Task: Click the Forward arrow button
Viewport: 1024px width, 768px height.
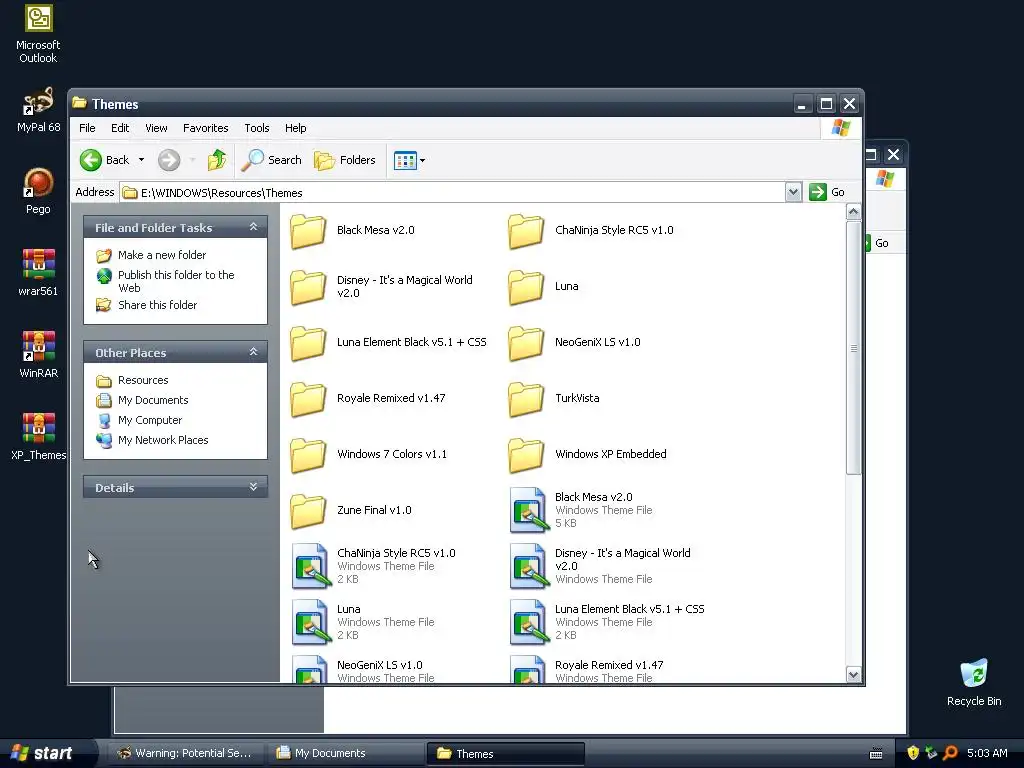Action: [169, 160]
